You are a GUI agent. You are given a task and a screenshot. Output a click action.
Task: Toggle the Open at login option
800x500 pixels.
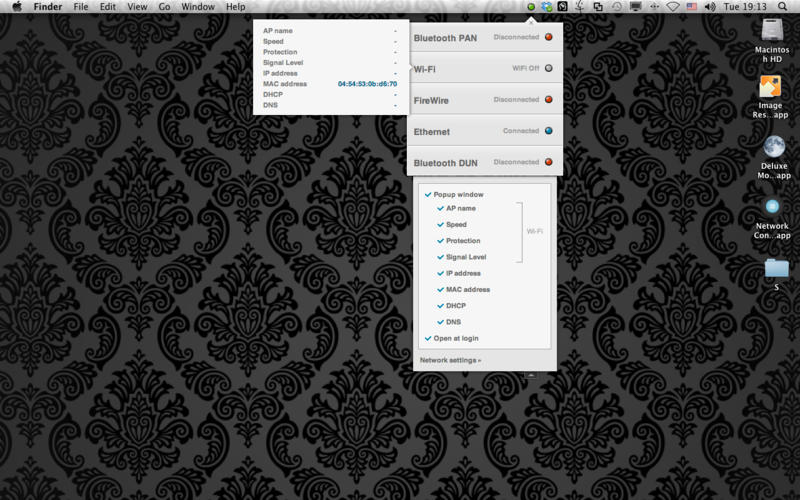428,338
